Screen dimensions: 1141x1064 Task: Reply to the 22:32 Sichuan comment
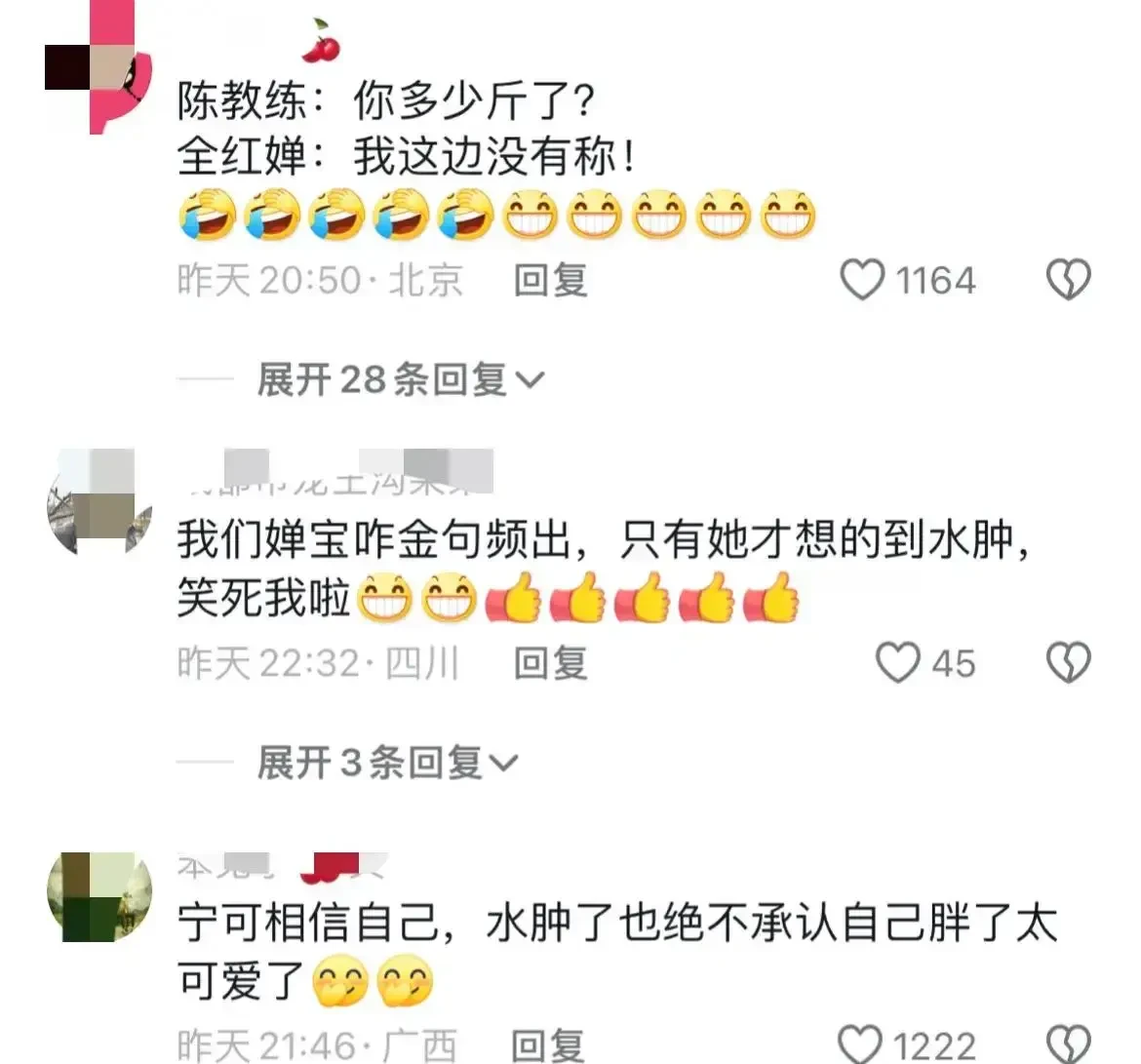pos(550,663)
